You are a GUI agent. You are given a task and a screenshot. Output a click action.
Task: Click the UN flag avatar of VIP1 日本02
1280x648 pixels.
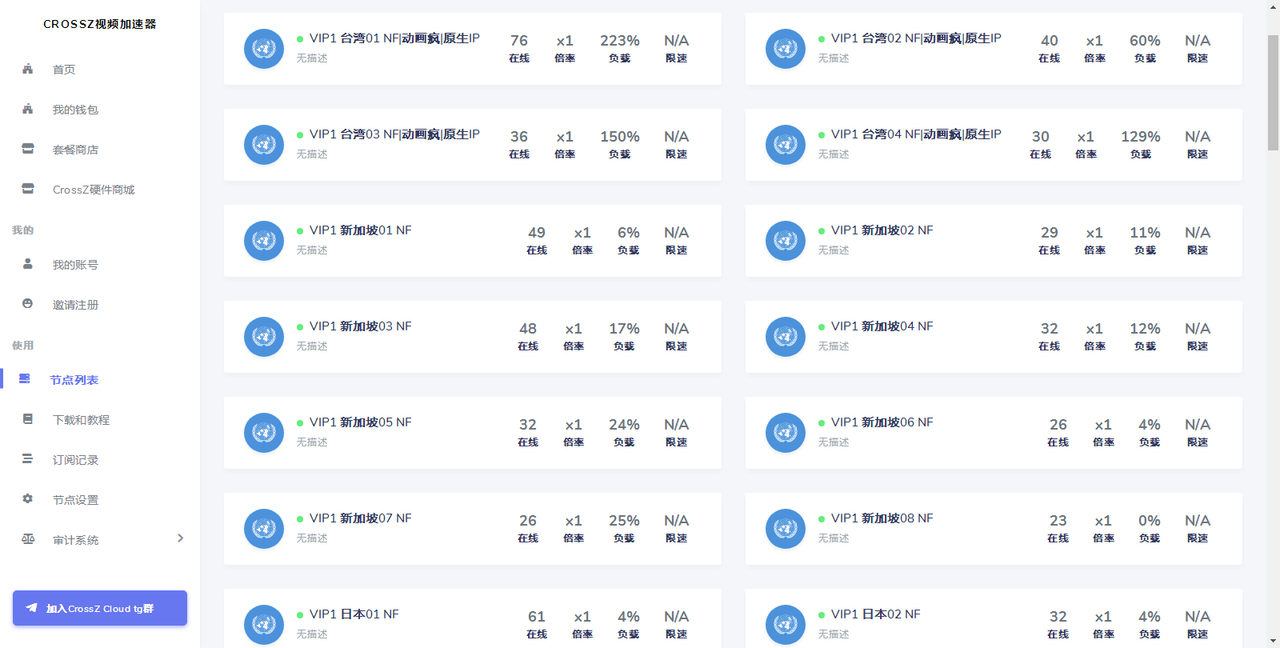point(785,625)
